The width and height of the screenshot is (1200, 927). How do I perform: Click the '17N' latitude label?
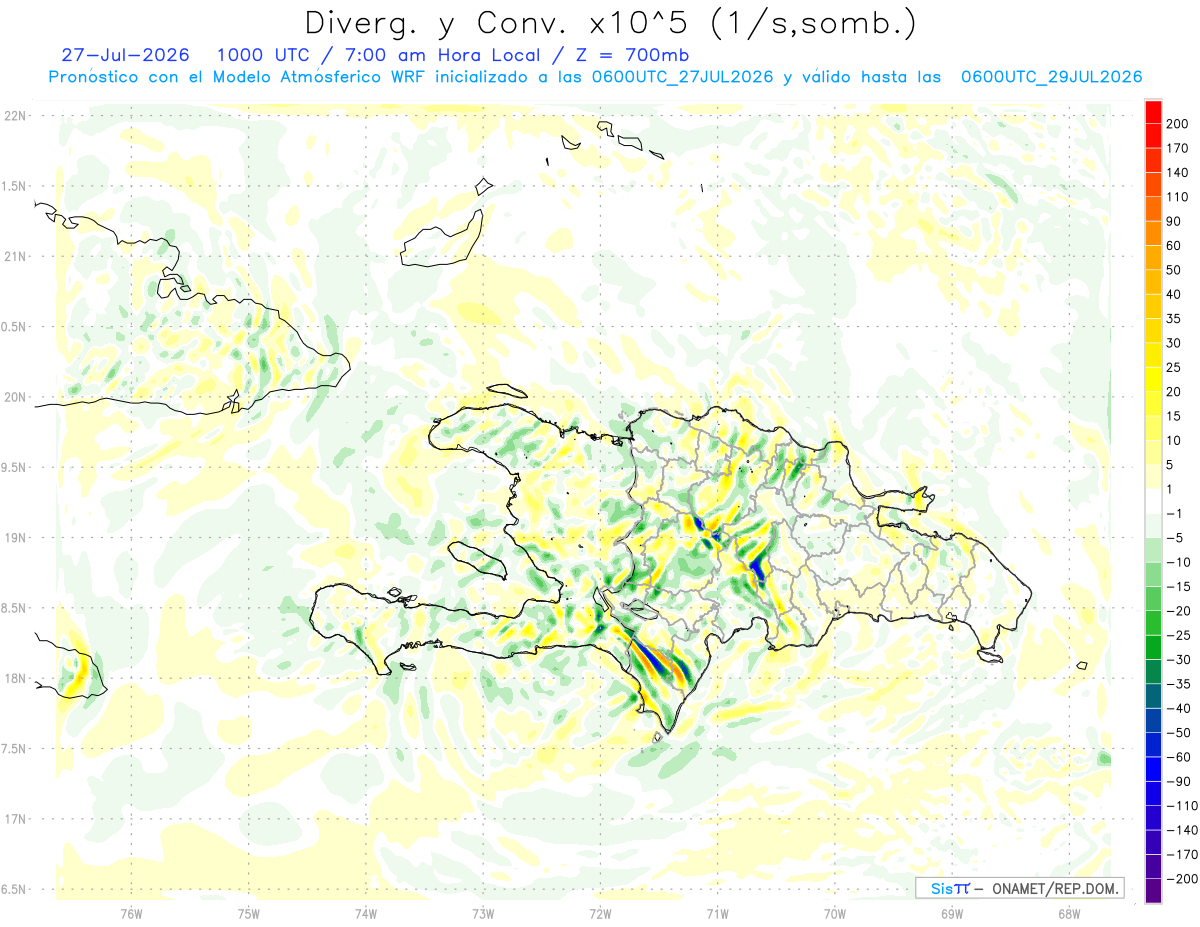(x=15, y=819)
